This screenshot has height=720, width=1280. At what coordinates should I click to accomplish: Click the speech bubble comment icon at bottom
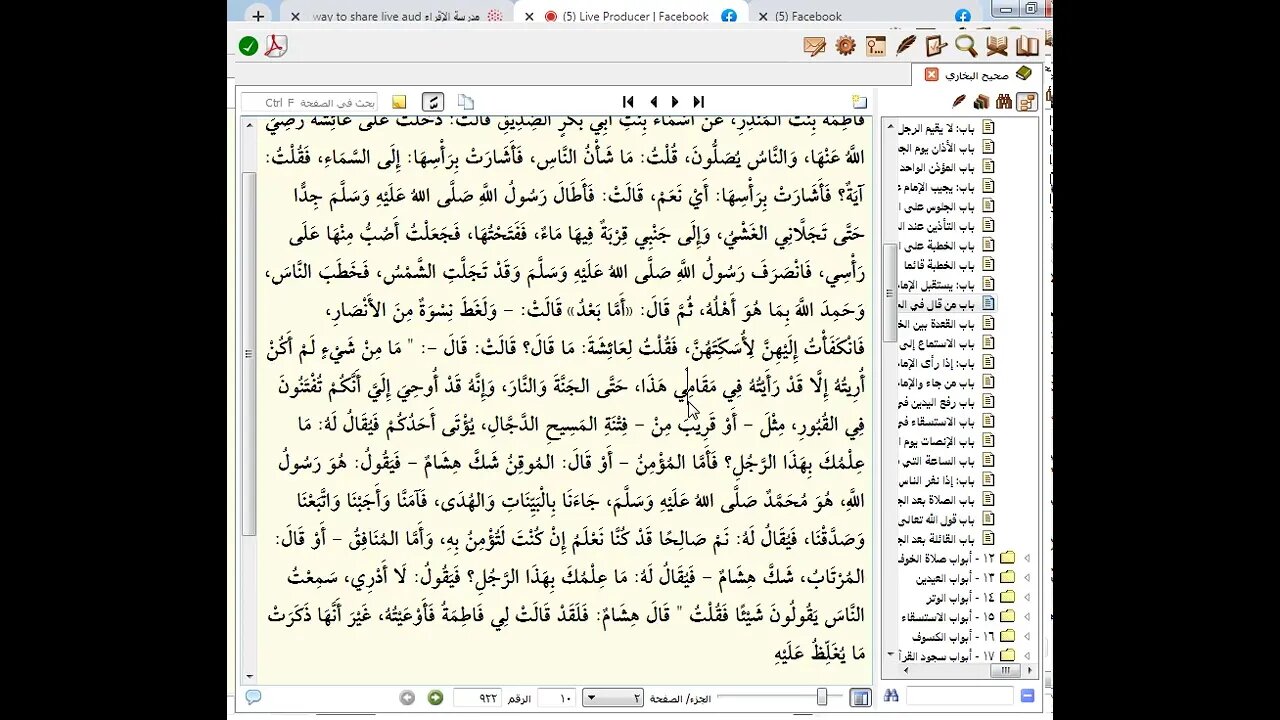tap(253, 697)
